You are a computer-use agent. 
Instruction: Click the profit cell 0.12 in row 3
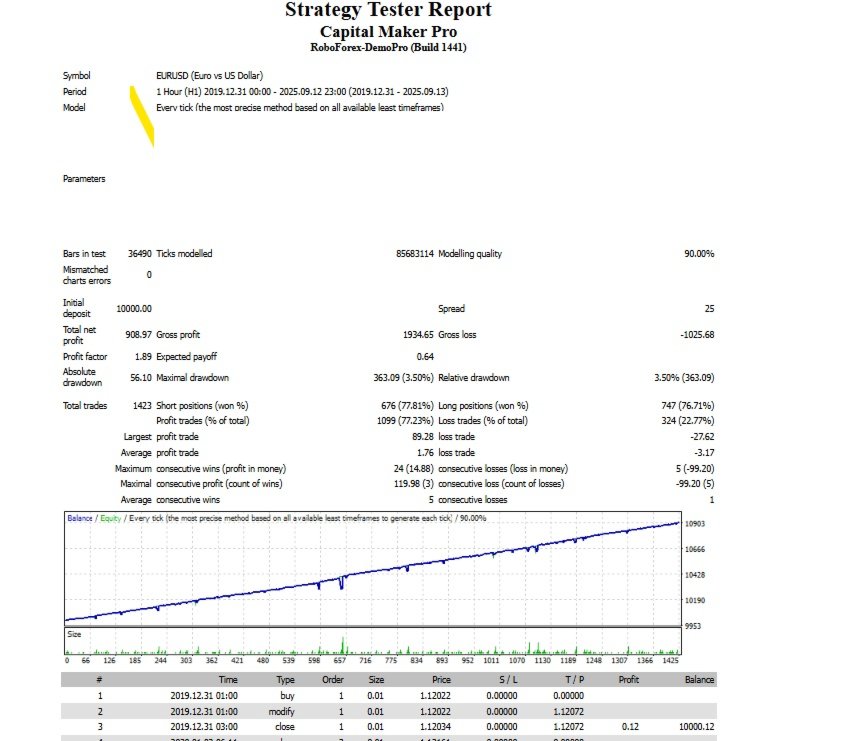(x=630, y=727)
